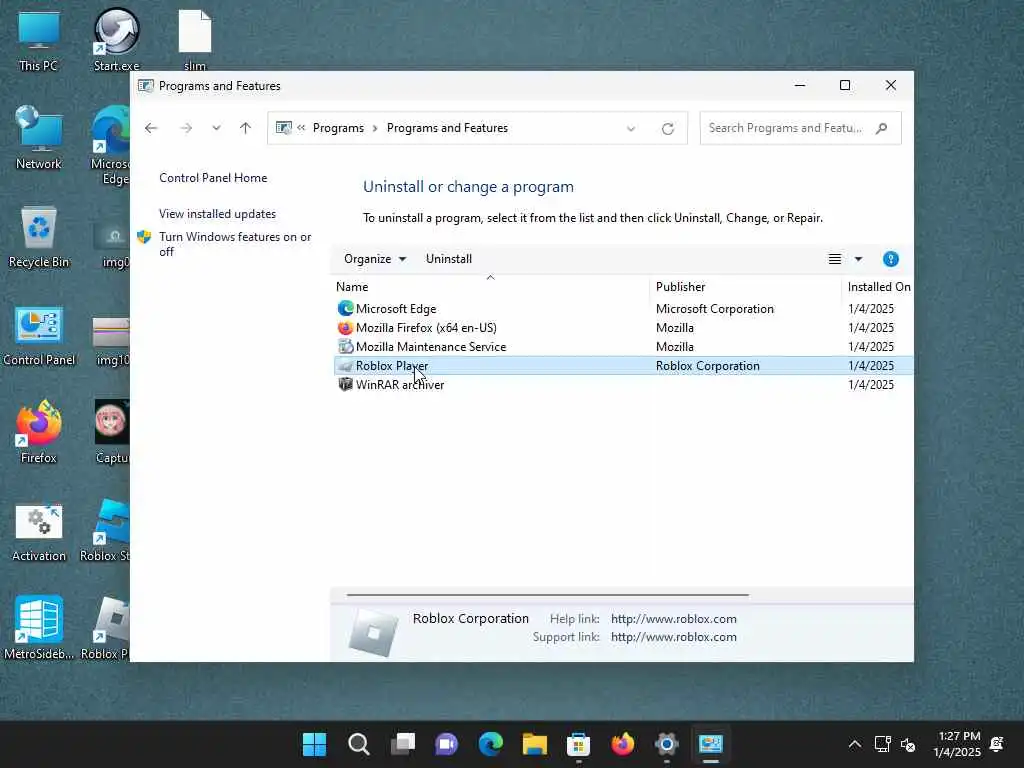The image size is (1024, 768).
Task: Click the search magnifier icon
Action: pyautogui.click(x=882, y=128)
